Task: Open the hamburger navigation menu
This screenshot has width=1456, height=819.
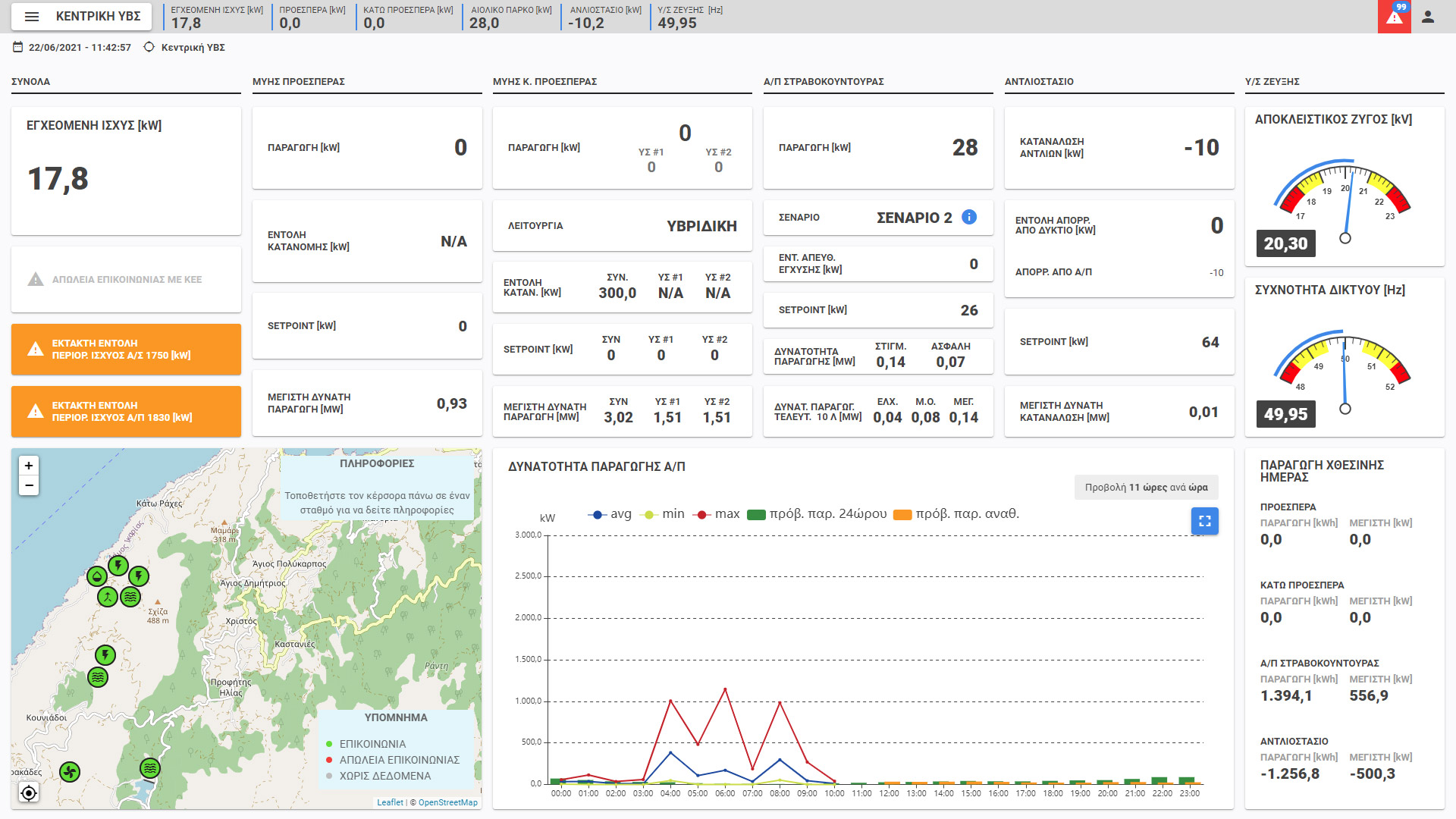Action: pos(32,17)
